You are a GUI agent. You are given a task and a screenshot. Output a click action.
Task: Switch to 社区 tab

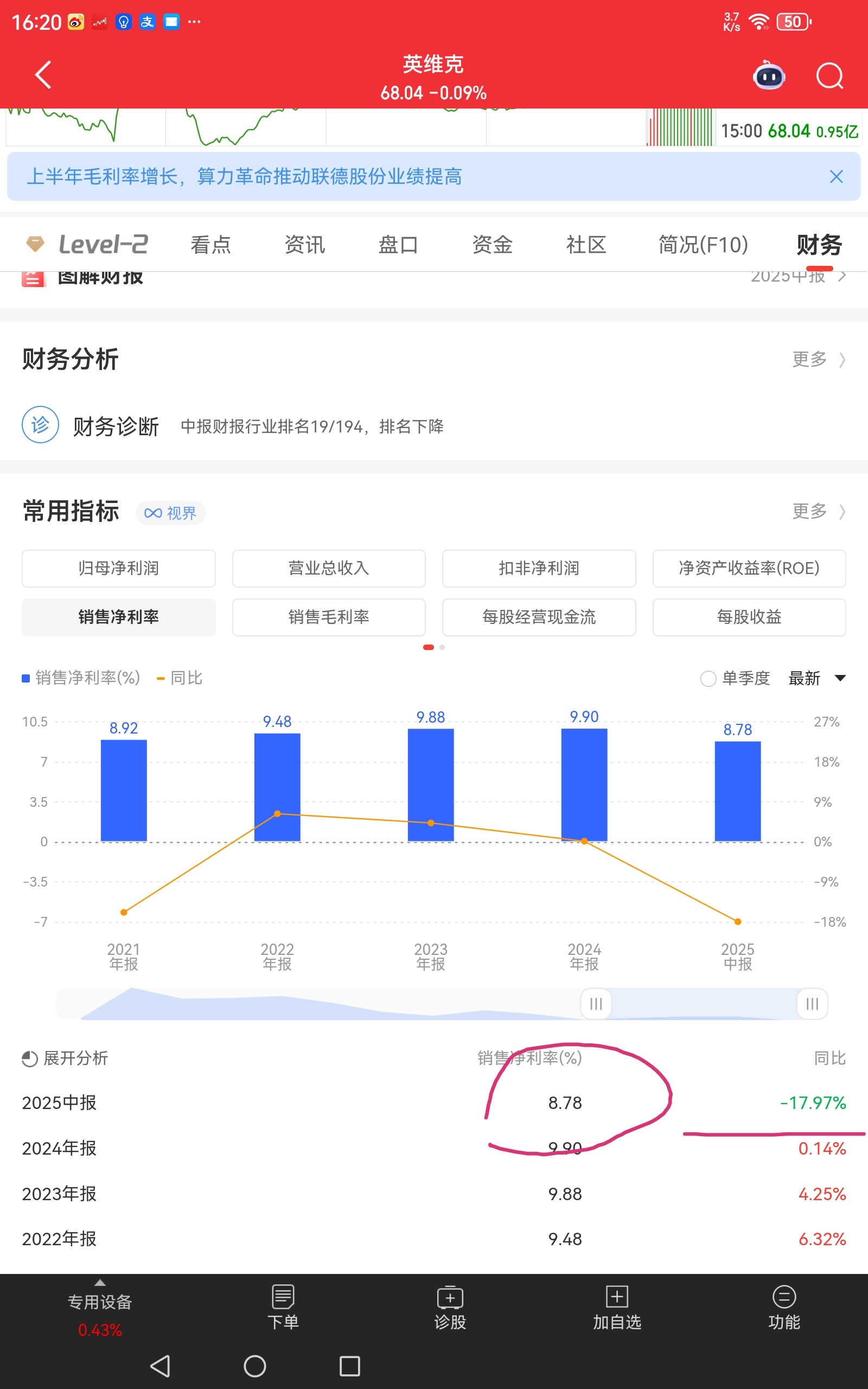click(x=586, y=245)
